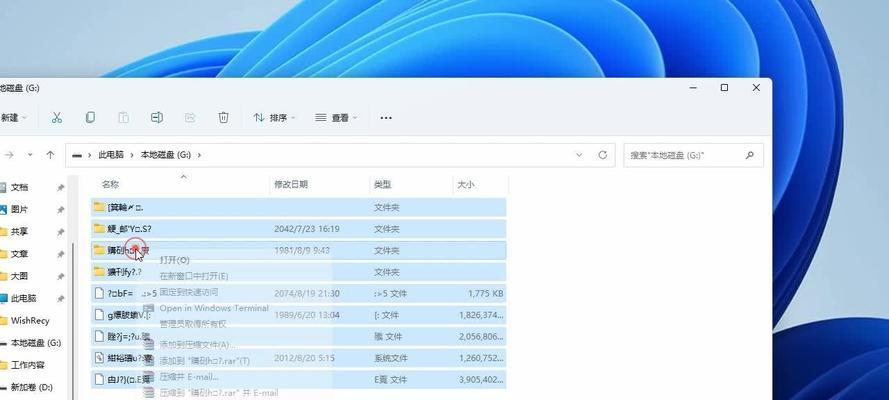This screenshot has height=400, width=889.
Task: Sort by the 类型 column header
Action: [x=382, y=184]
